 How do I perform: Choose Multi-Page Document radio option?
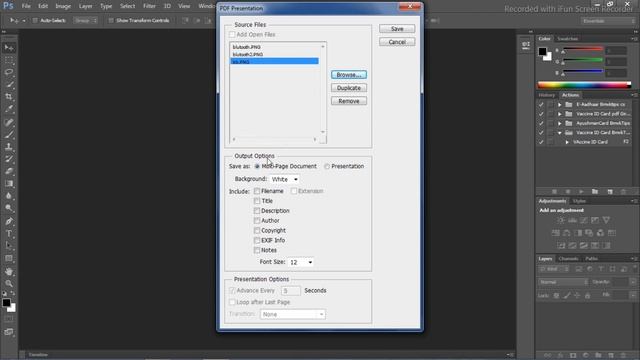click(257, 167)
